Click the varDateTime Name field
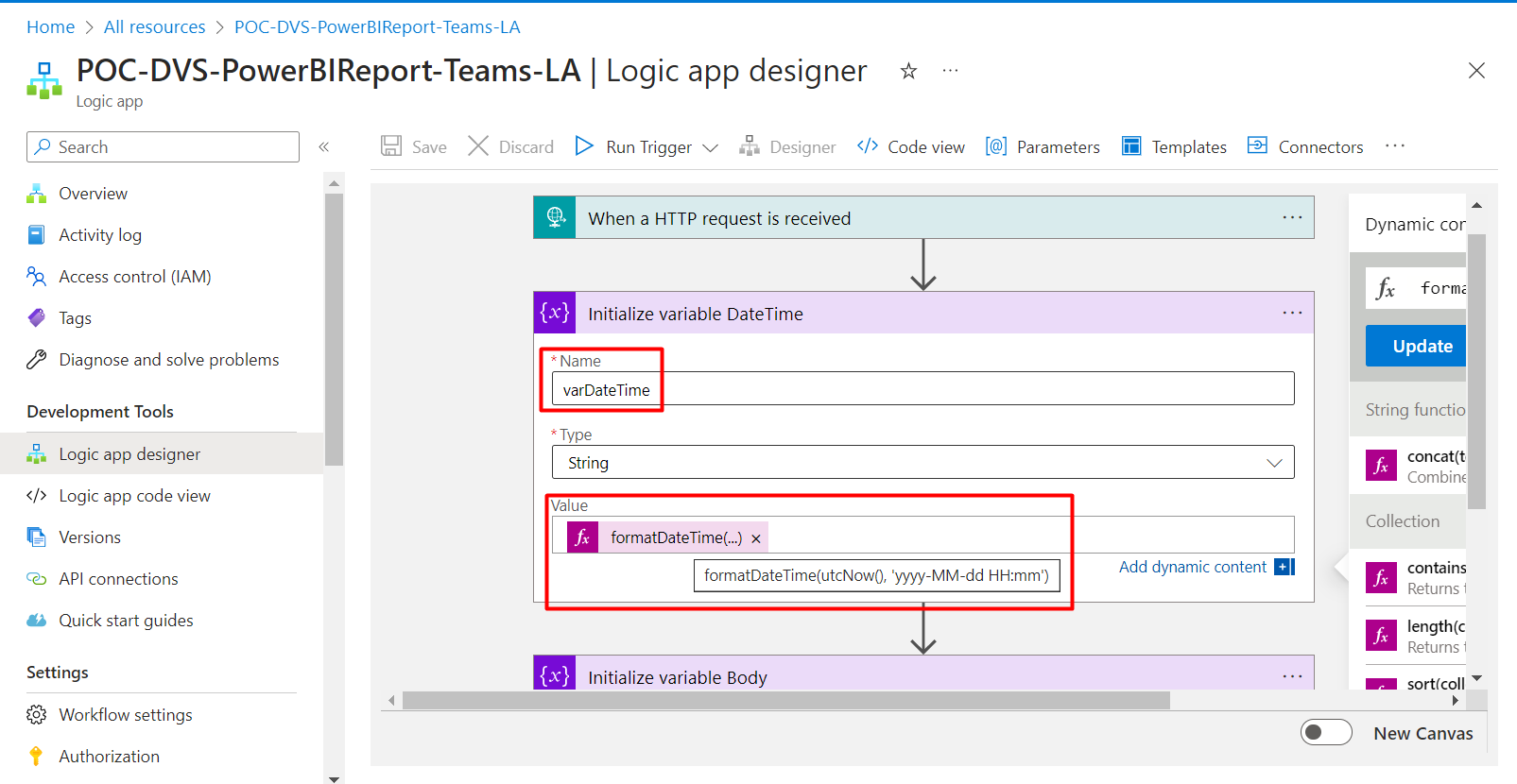Viewport: 1517px width, 784px height. [x=923, y=388]
